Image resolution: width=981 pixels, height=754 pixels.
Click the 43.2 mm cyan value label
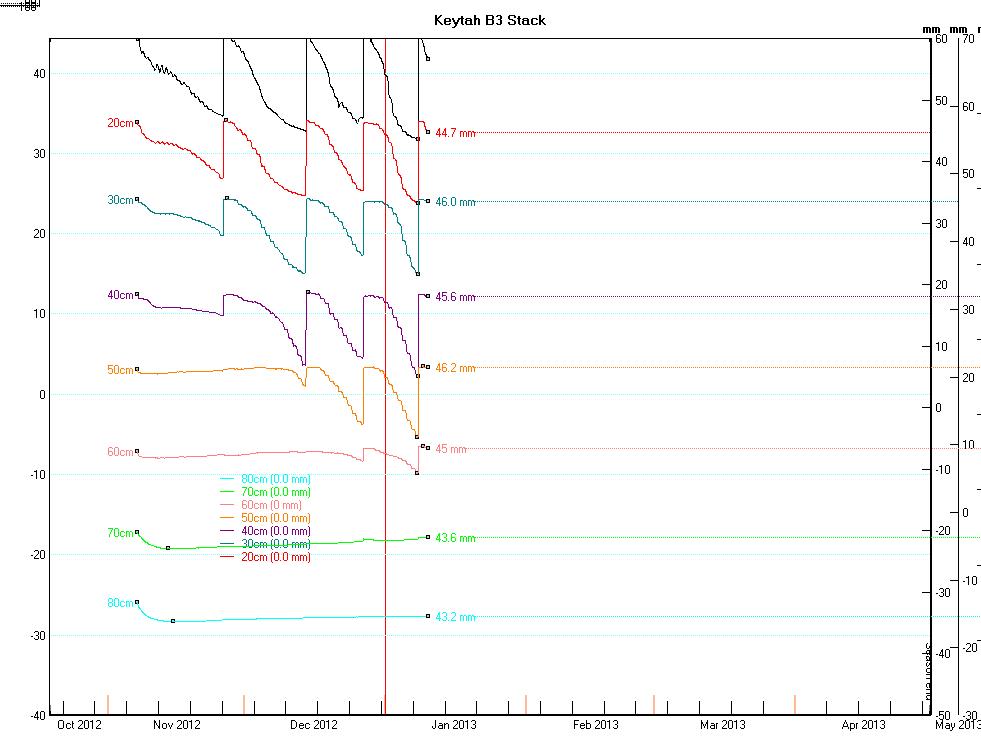[456, 617]
